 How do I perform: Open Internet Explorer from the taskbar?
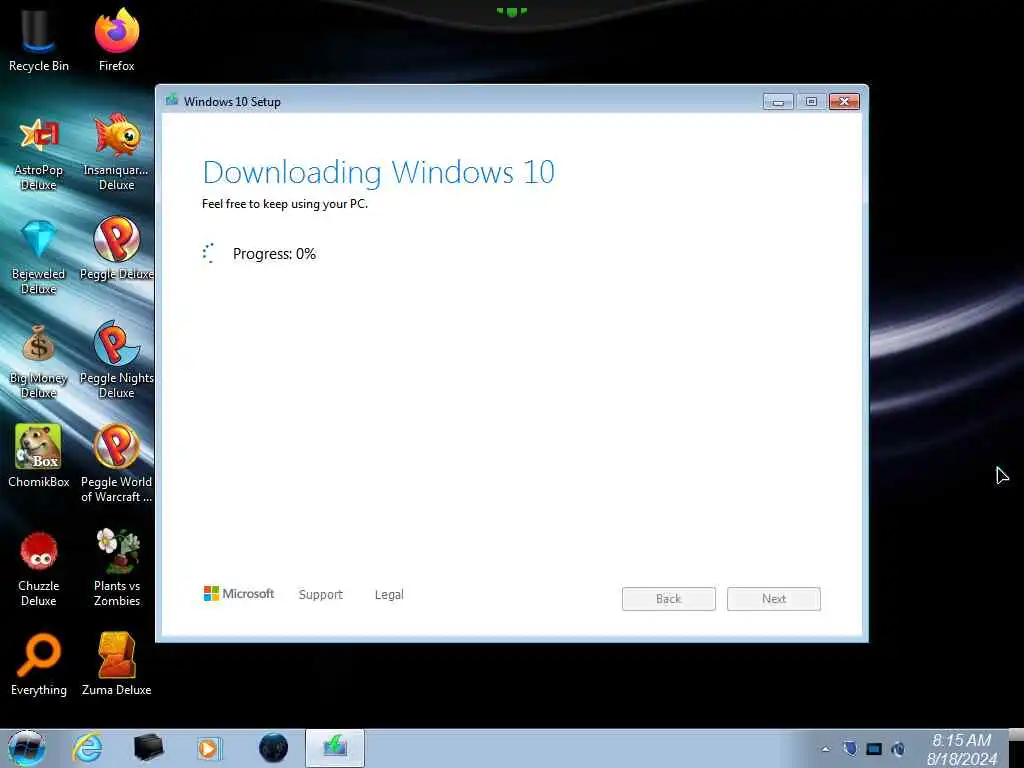tap(88, 748)
